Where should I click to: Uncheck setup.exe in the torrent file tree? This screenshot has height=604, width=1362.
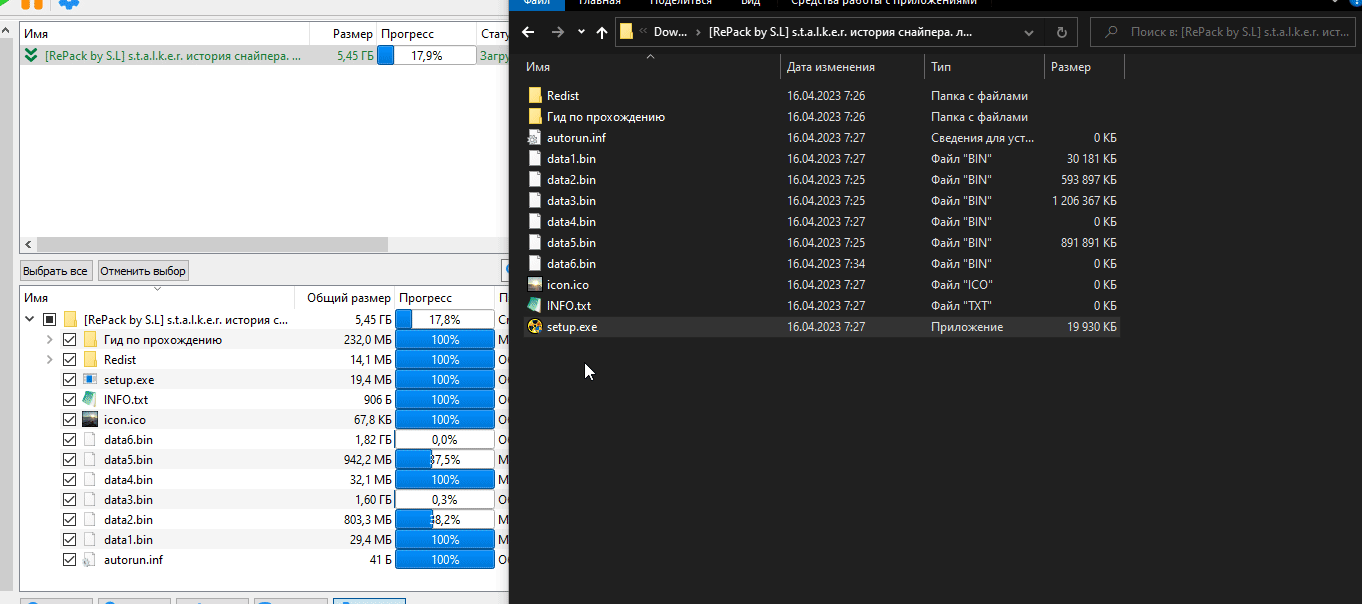(x=69, y=380)
